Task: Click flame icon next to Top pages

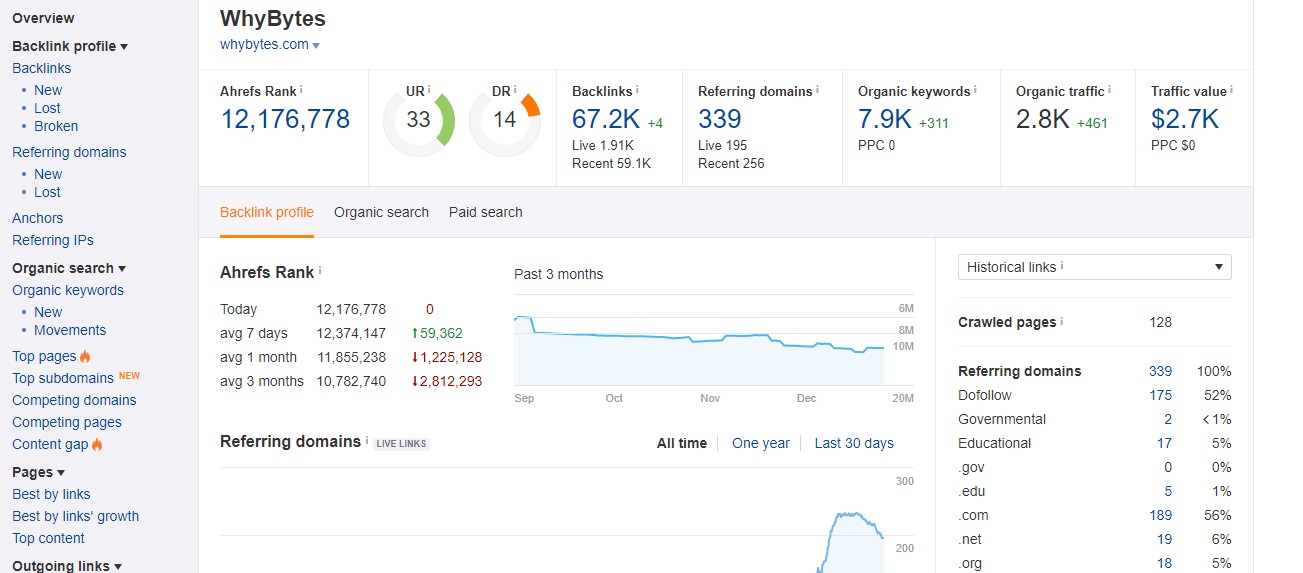Action: [85, 356]
